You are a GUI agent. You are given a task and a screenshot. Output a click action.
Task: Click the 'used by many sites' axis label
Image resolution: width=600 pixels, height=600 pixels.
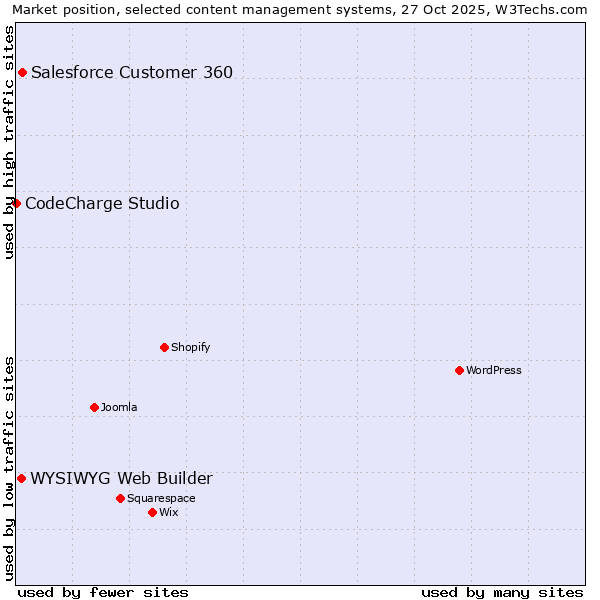pos(502,592)
